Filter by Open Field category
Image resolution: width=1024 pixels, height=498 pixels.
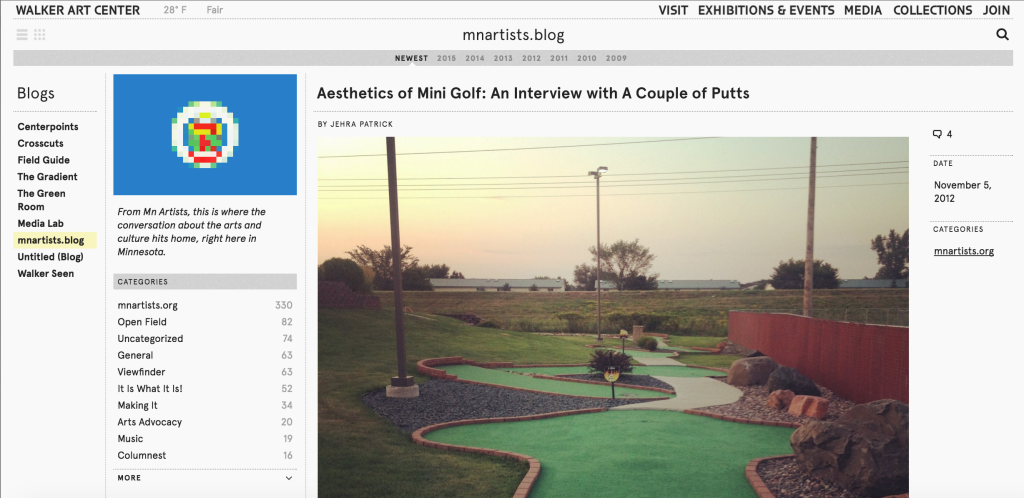(x=142, y=322)
